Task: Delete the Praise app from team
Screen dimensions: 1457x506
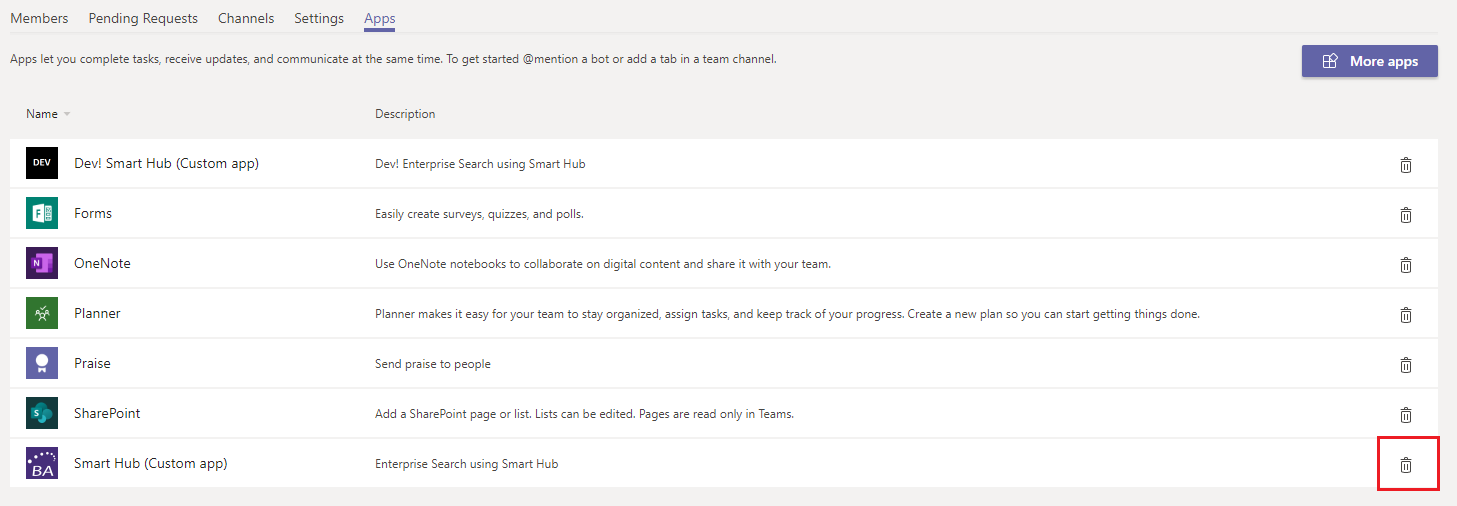Action: 1405,365
